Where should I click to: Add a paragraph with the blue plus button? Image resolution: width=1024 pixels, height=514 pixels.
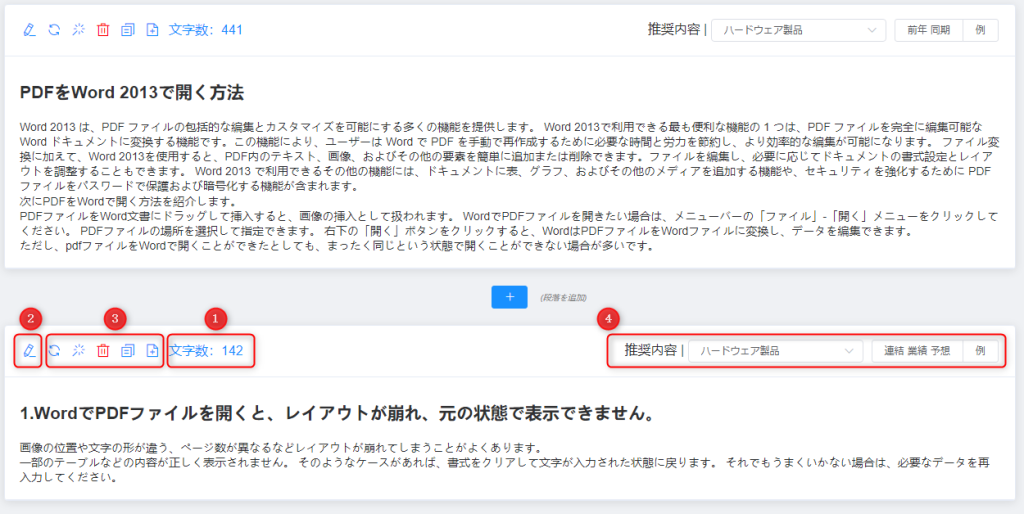coord(509,297)
